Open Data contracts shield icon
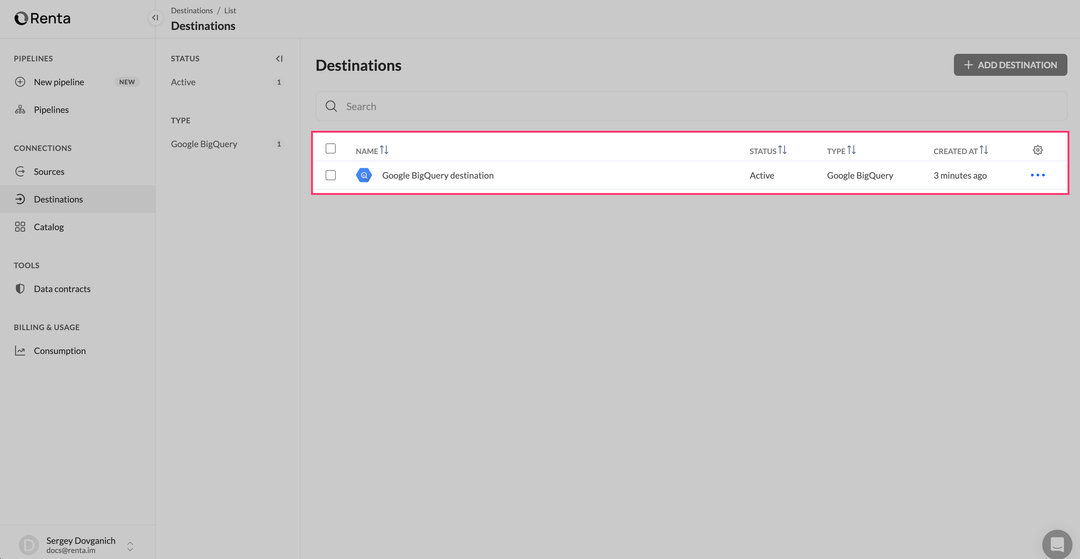Screen dimensions: 1080x559 pyautogui.click(x=20, y=289)
